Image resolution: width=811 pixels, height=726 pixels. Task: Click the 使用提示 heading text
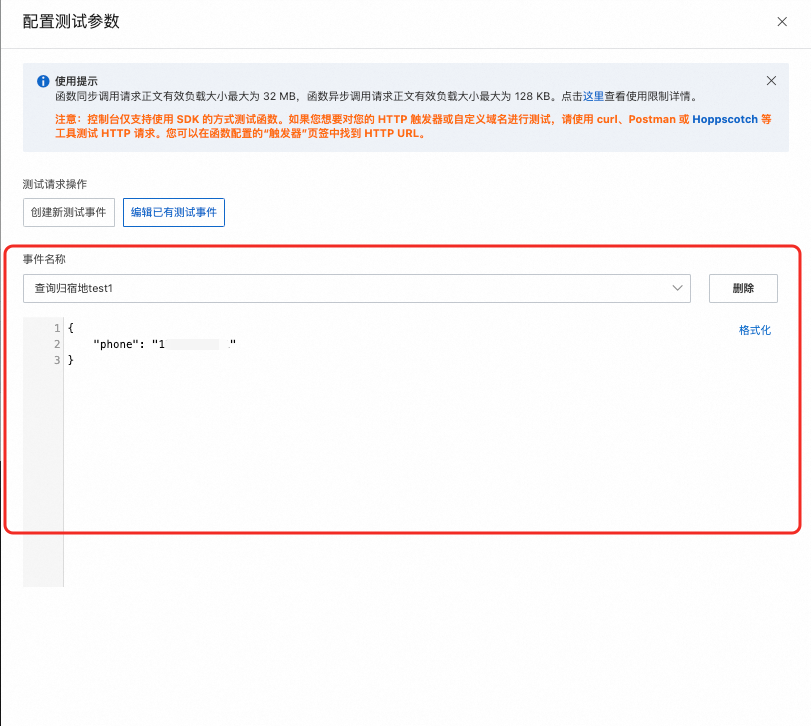[x=77, y=81]
